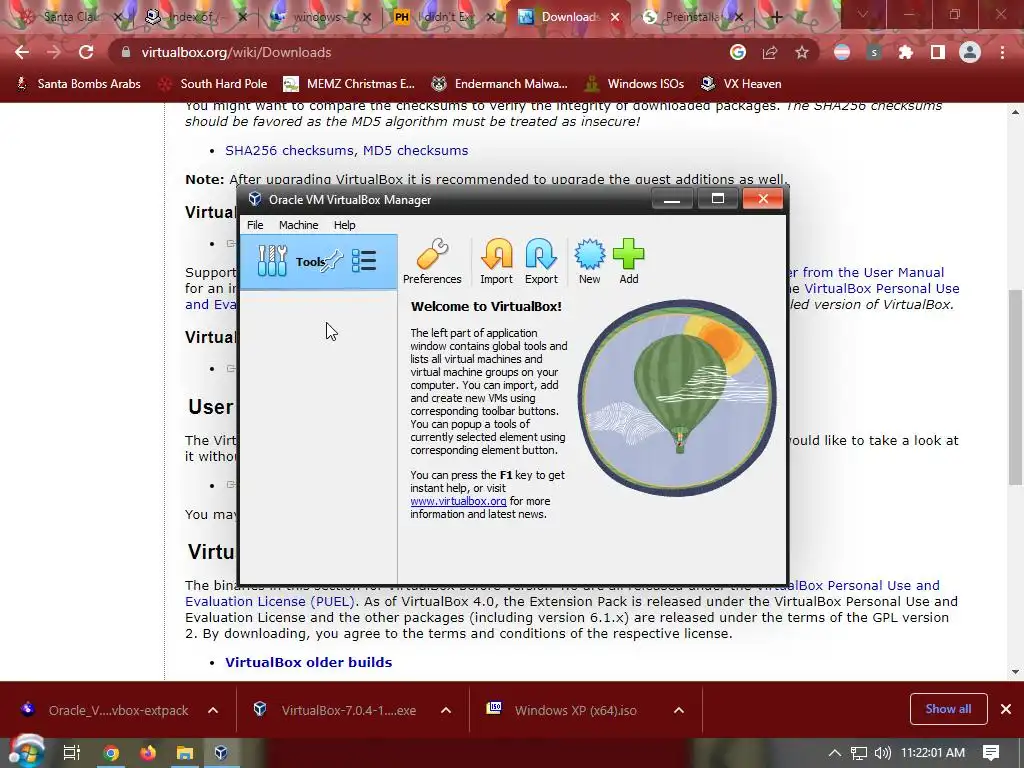Click the page vertical scrollbar thumb
The height and width of the screenshot is (768, 1024).
click(x=1015, y=387)
